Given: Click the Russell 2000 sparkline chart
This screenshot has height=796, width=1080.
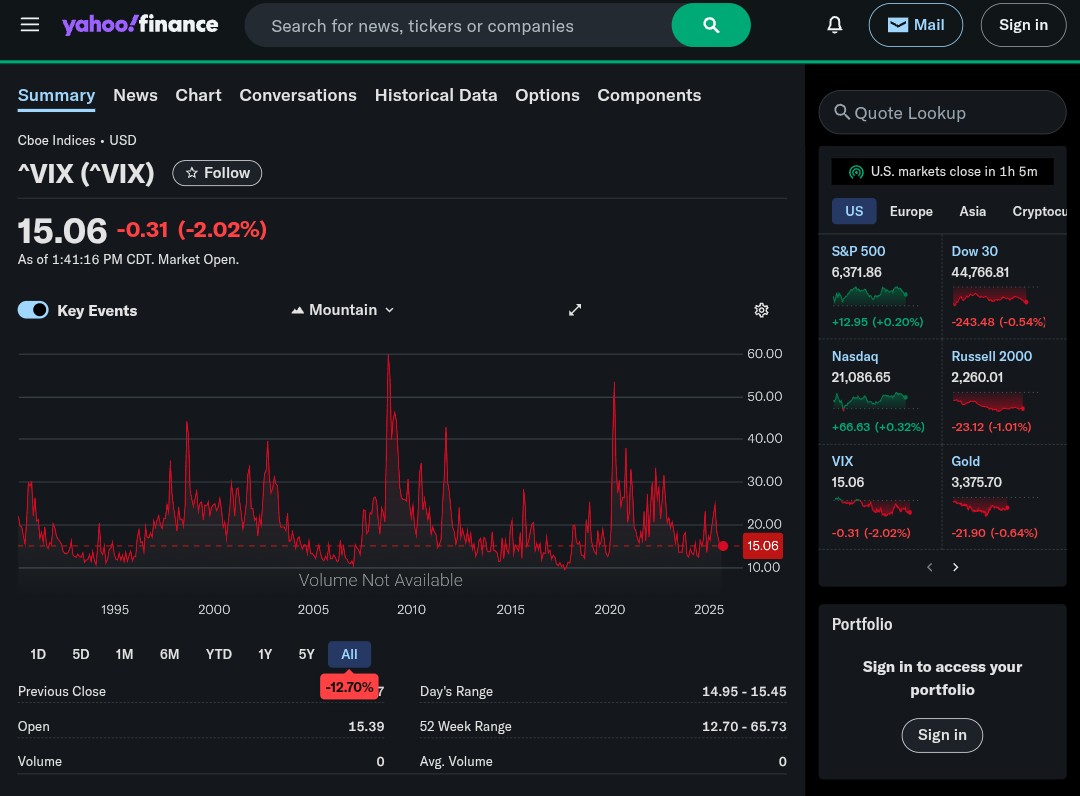Looking at the screenshot, I should point(995,401).
